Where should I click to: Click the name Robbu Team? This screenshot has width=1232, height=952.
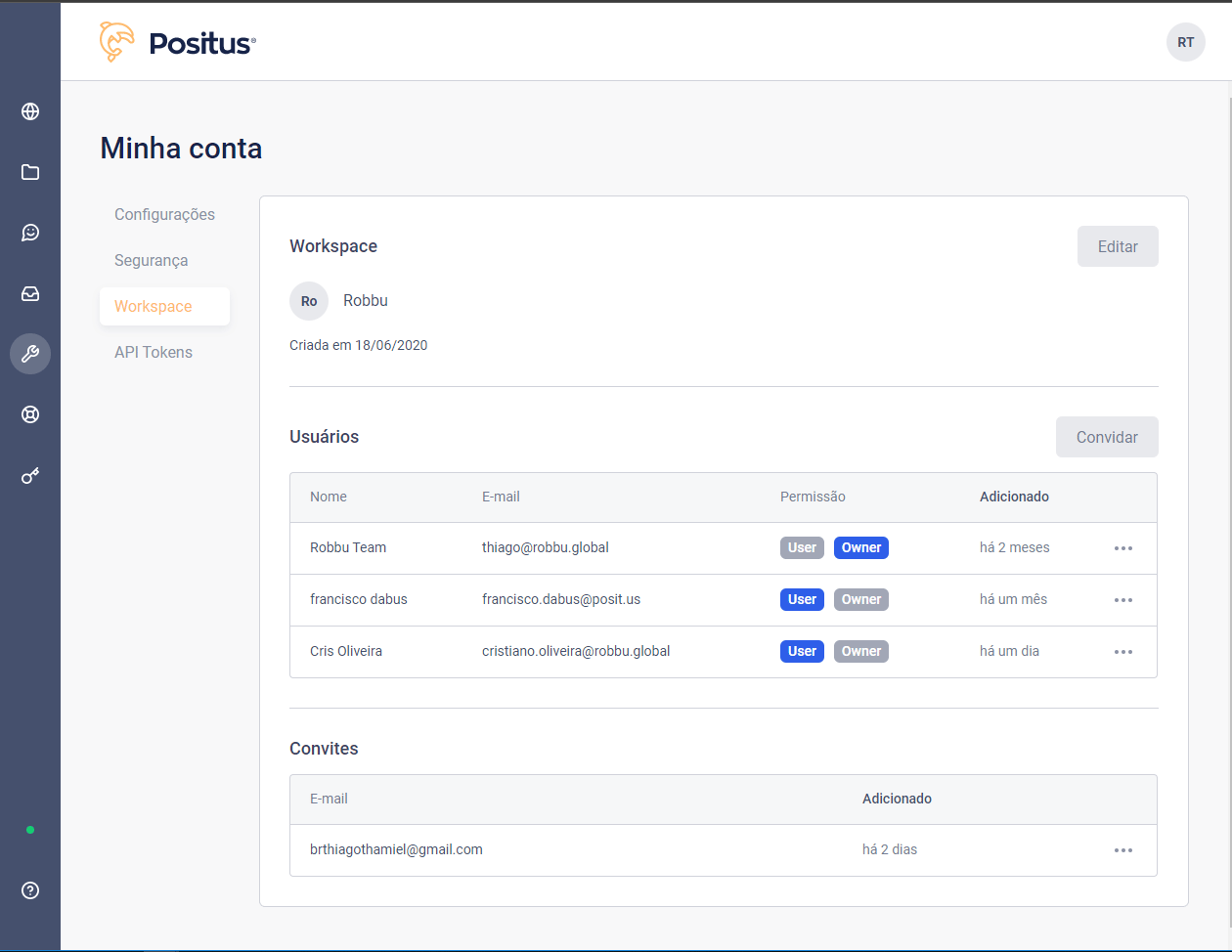pos(348,547)
